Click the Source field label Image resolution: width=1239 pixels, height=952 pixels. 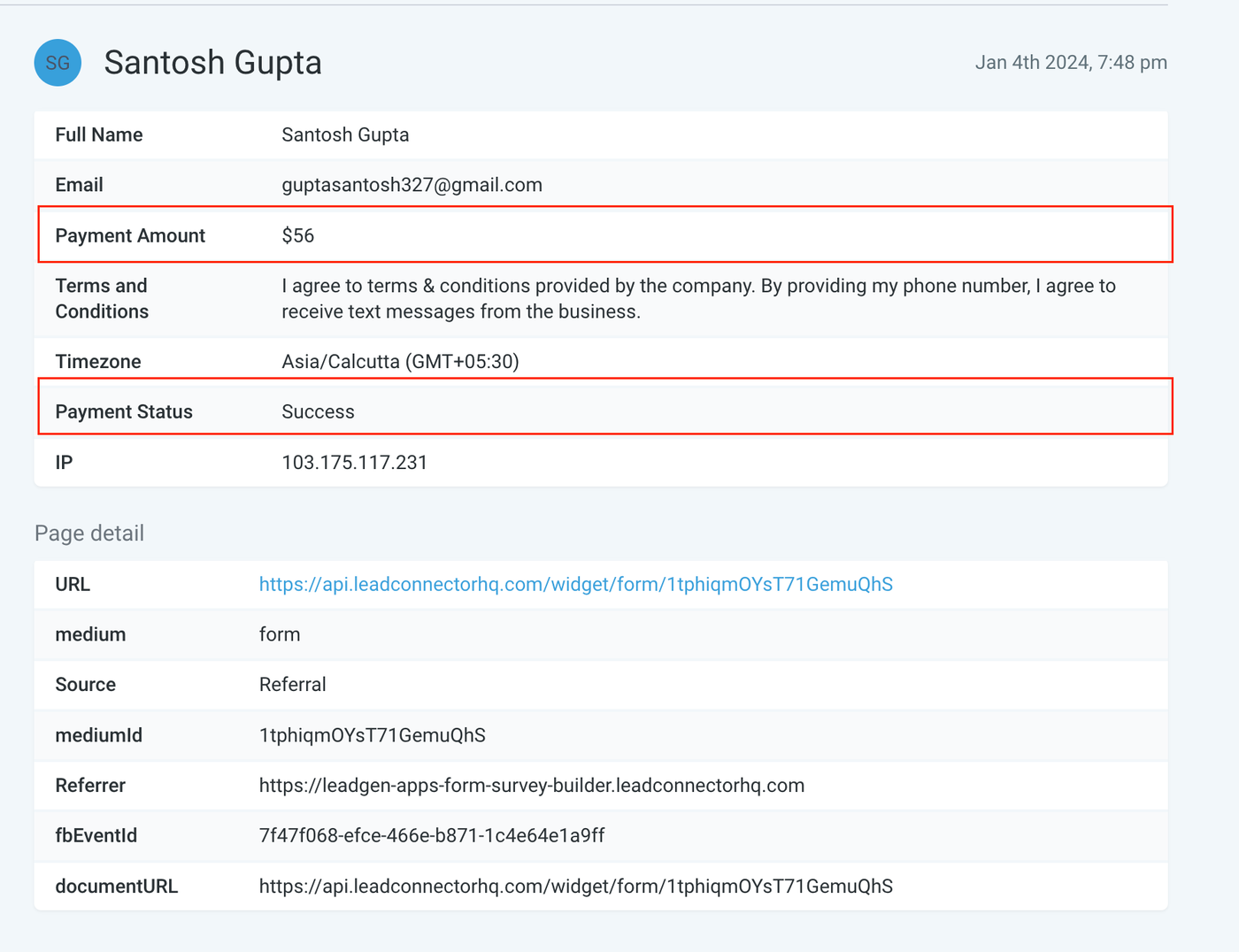(x=86, y=685)
